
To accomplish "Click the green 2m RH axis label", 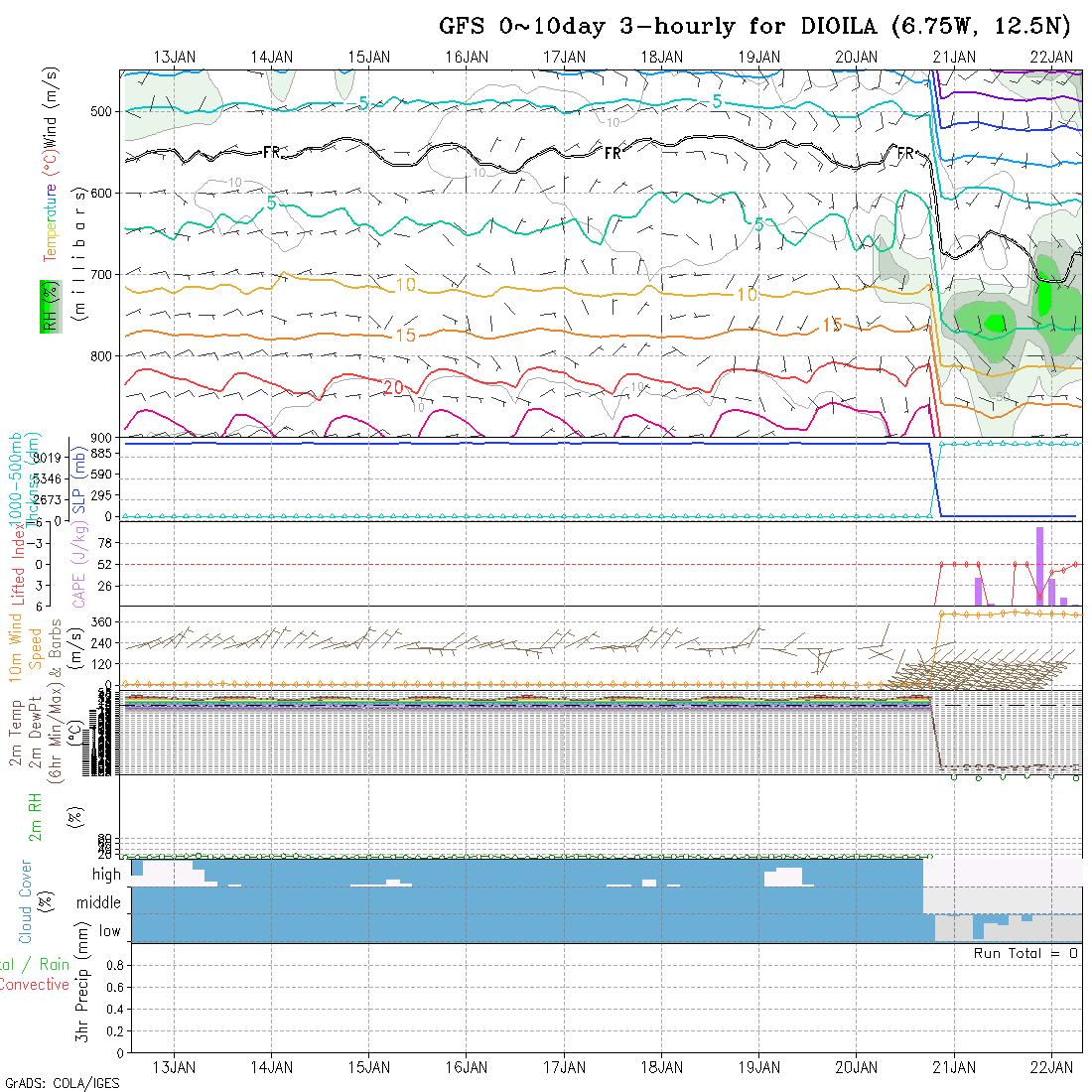I will point(36,815).
